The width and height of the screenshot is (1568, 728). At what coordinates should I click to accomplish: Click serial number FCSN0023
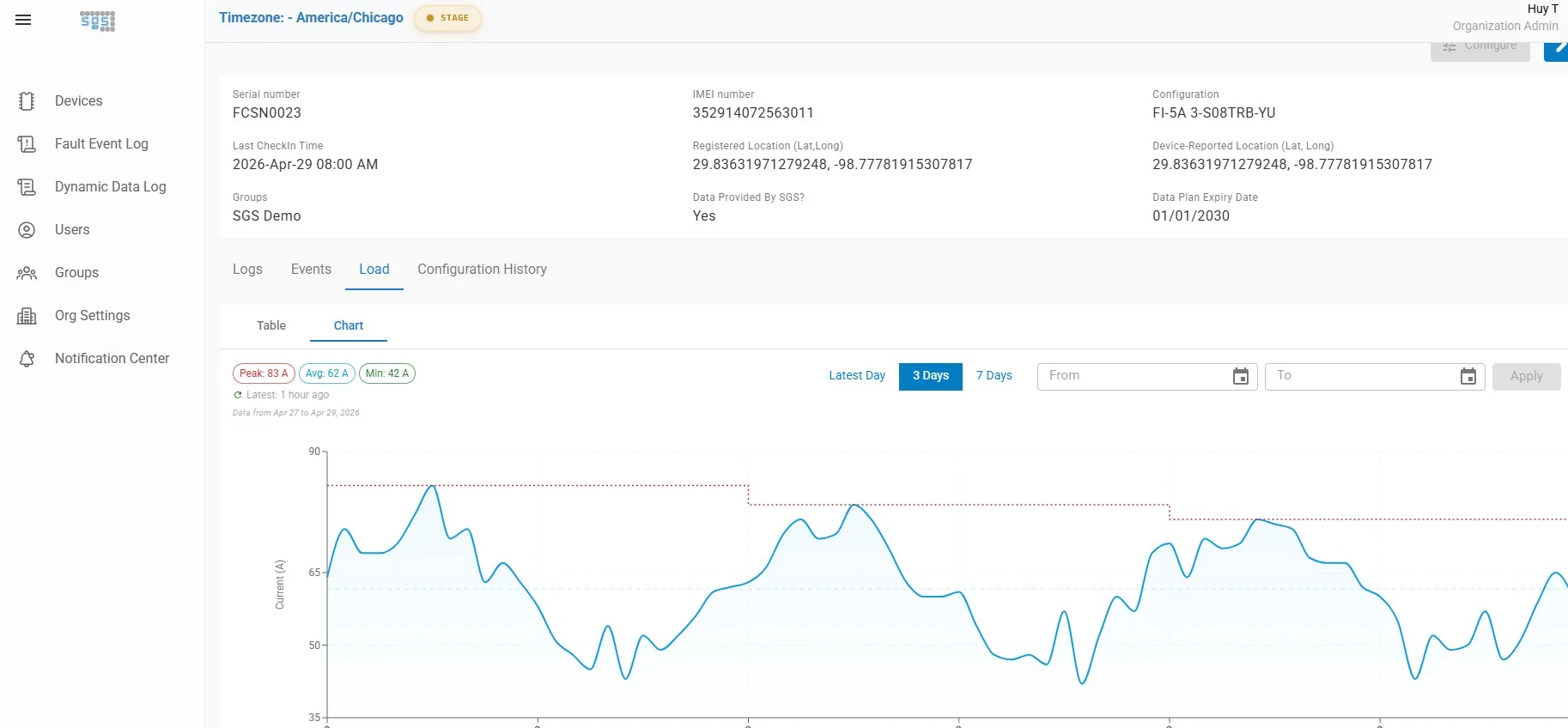(267, 113)
